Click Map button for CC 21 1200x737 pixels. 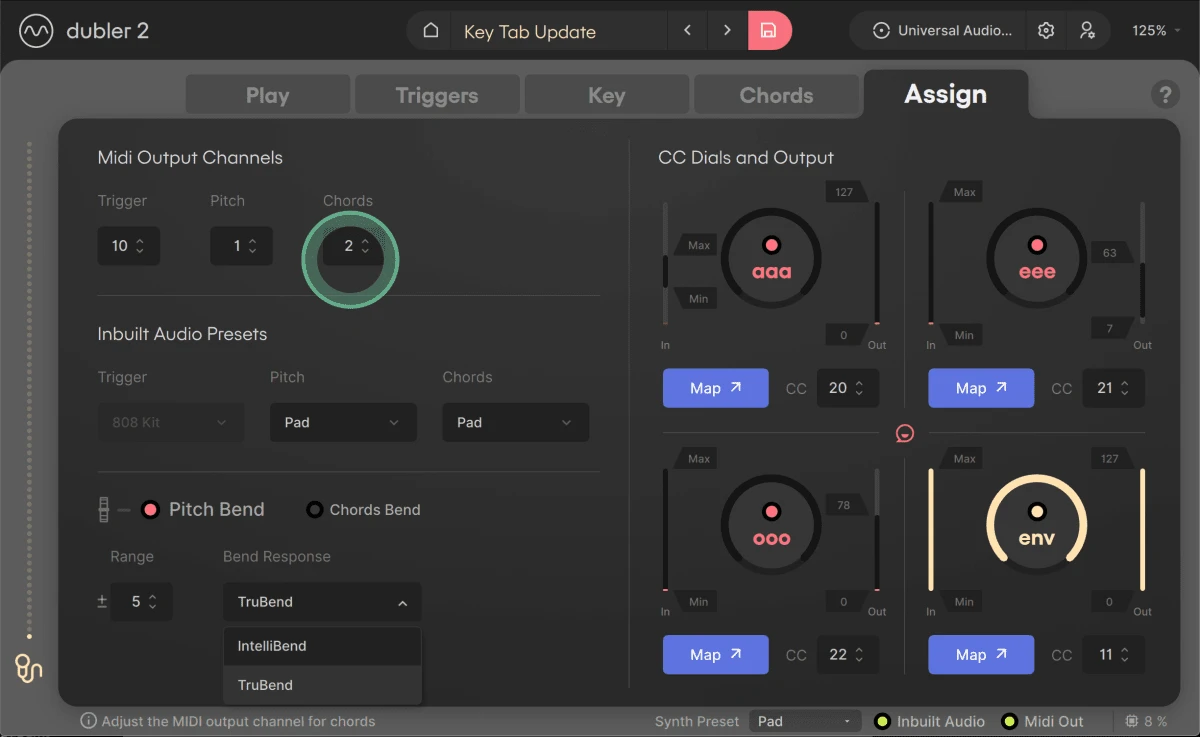(x=981, y=388)
